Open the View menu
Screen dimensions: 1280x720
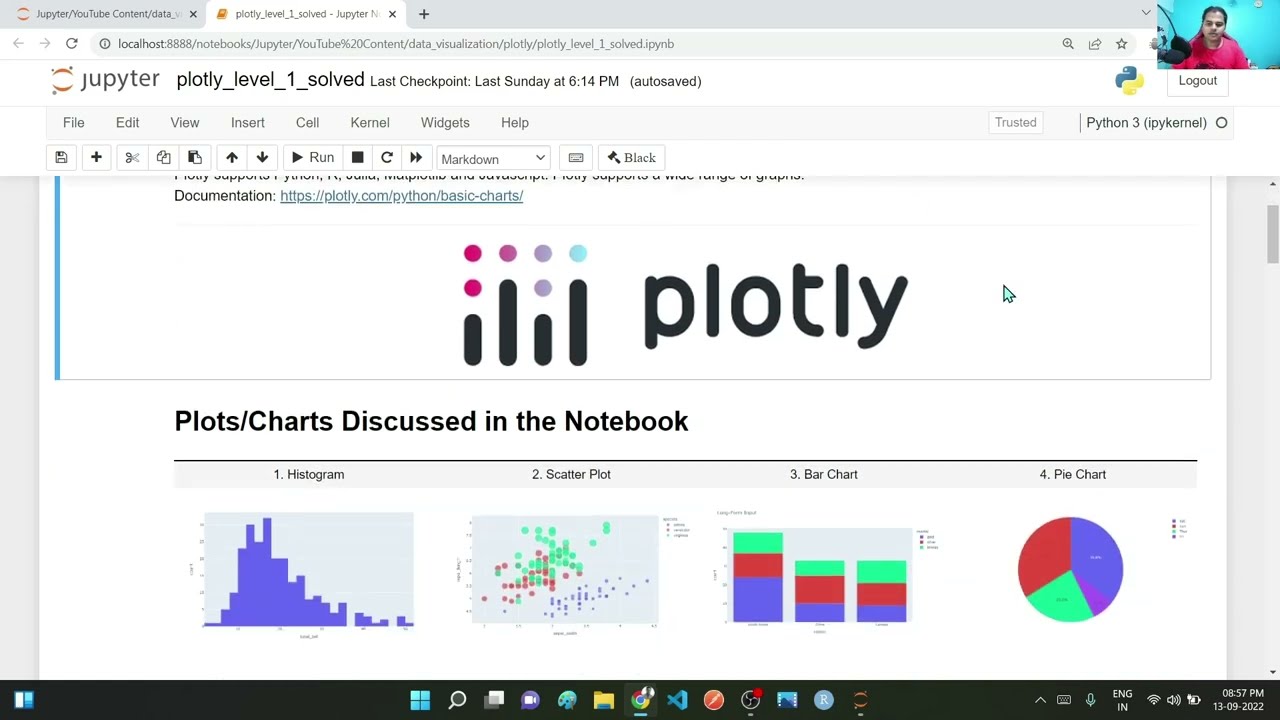pyautogui.click(x=185, y=122)
